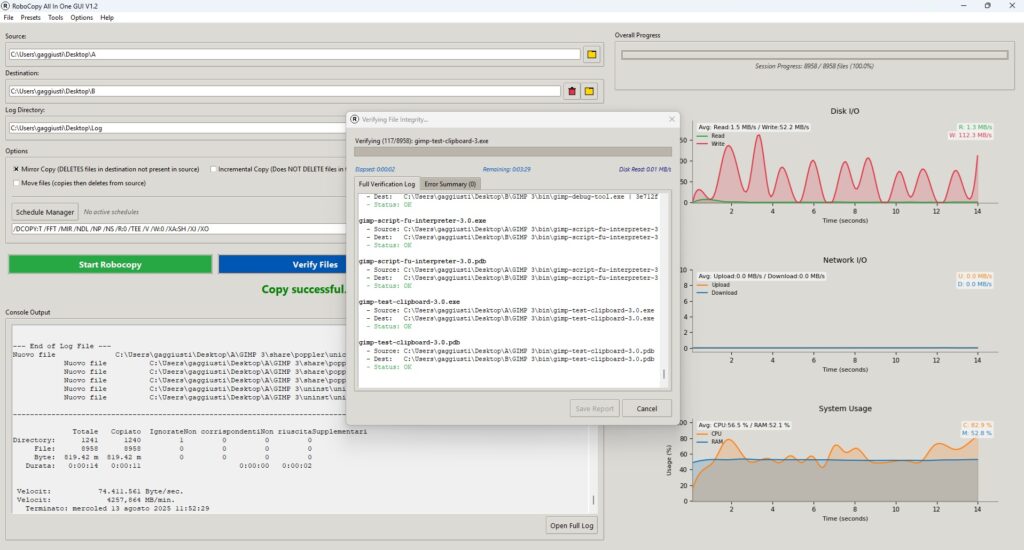Click RoboCopy app icon in title bar

tap(6, 6)
